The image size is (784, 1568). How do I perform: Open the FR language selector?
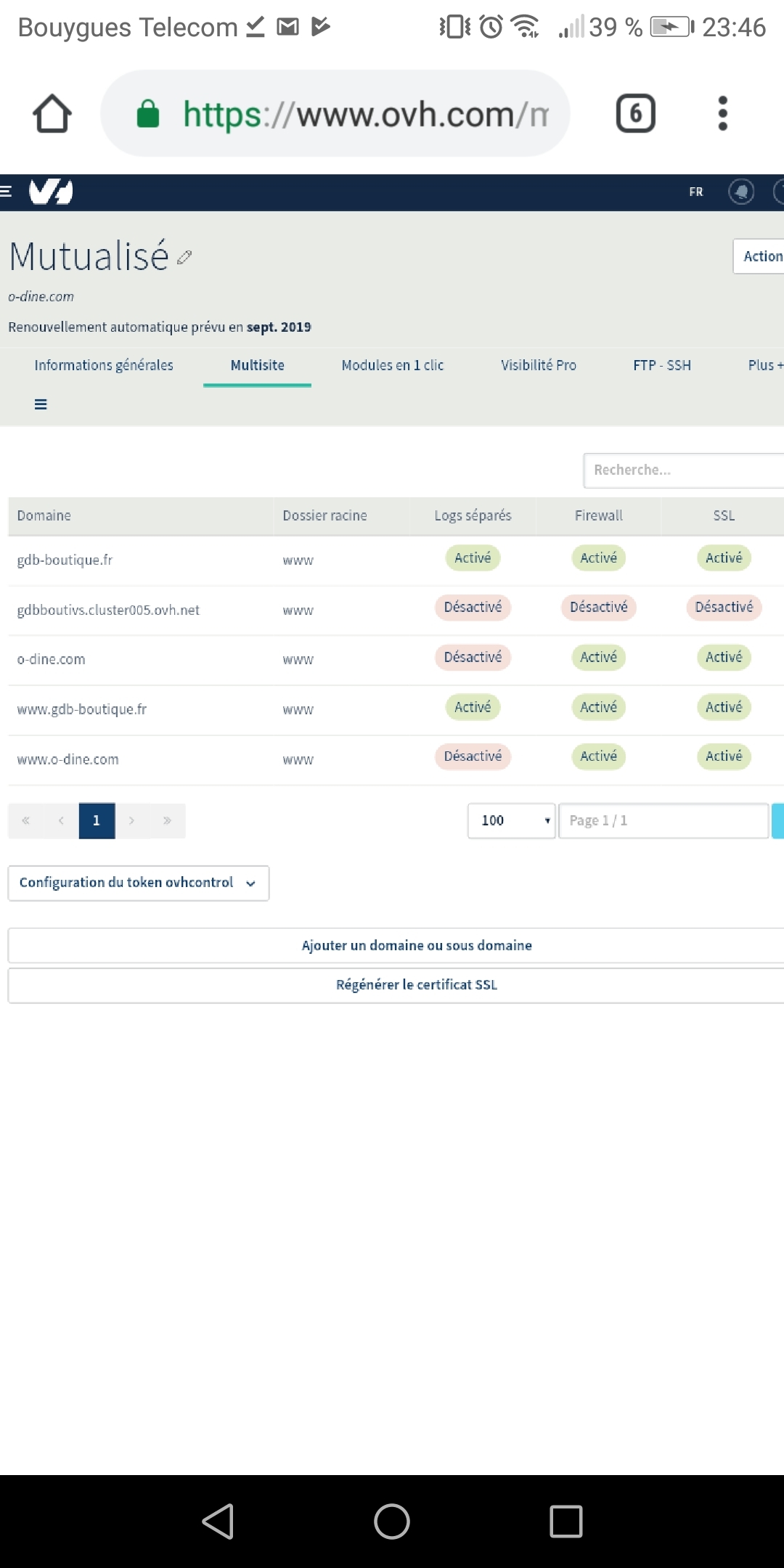click(695, 192)
